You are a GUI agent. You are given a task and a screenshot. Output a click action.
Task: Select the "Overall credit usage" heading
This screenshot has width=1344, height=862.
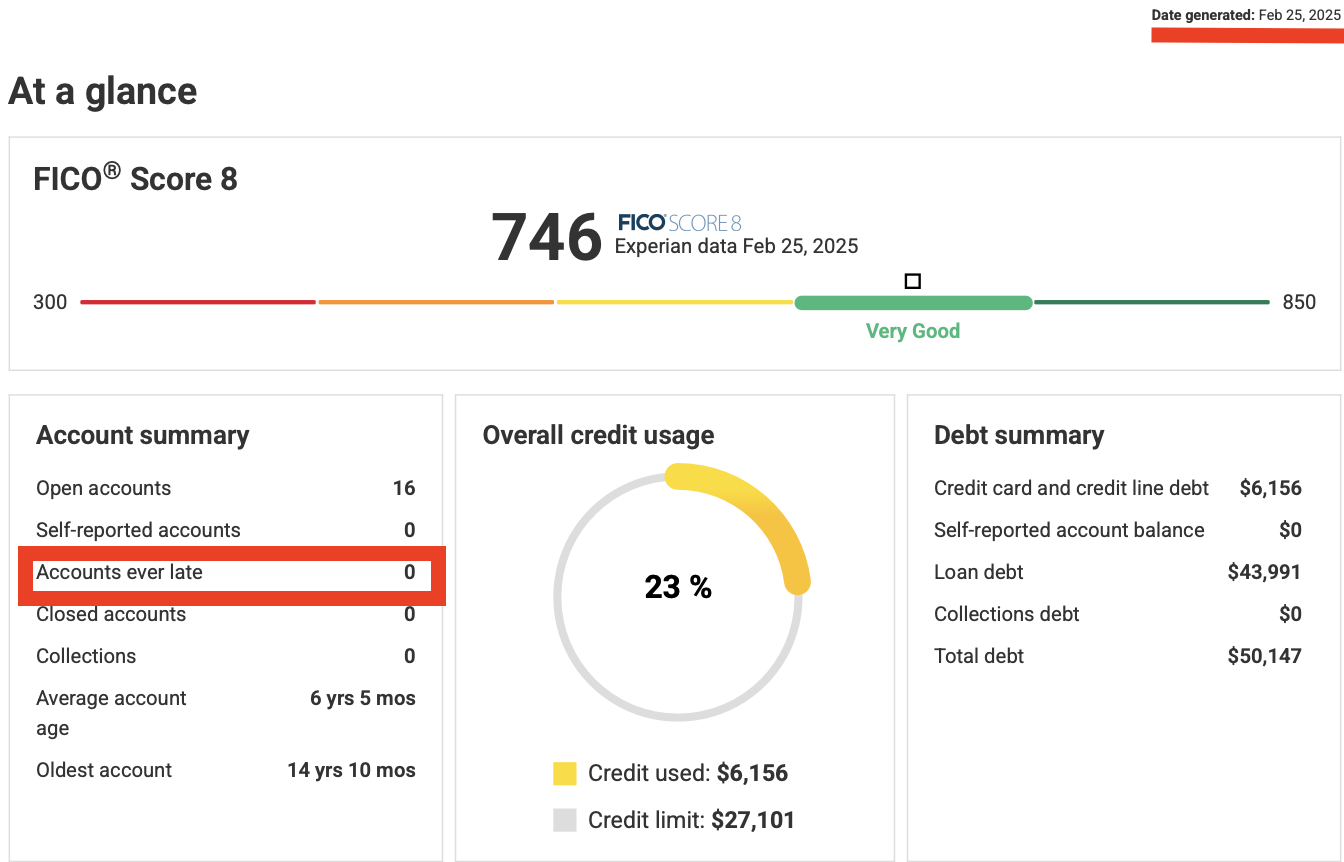pyautogui.click(x=598, y=435)
